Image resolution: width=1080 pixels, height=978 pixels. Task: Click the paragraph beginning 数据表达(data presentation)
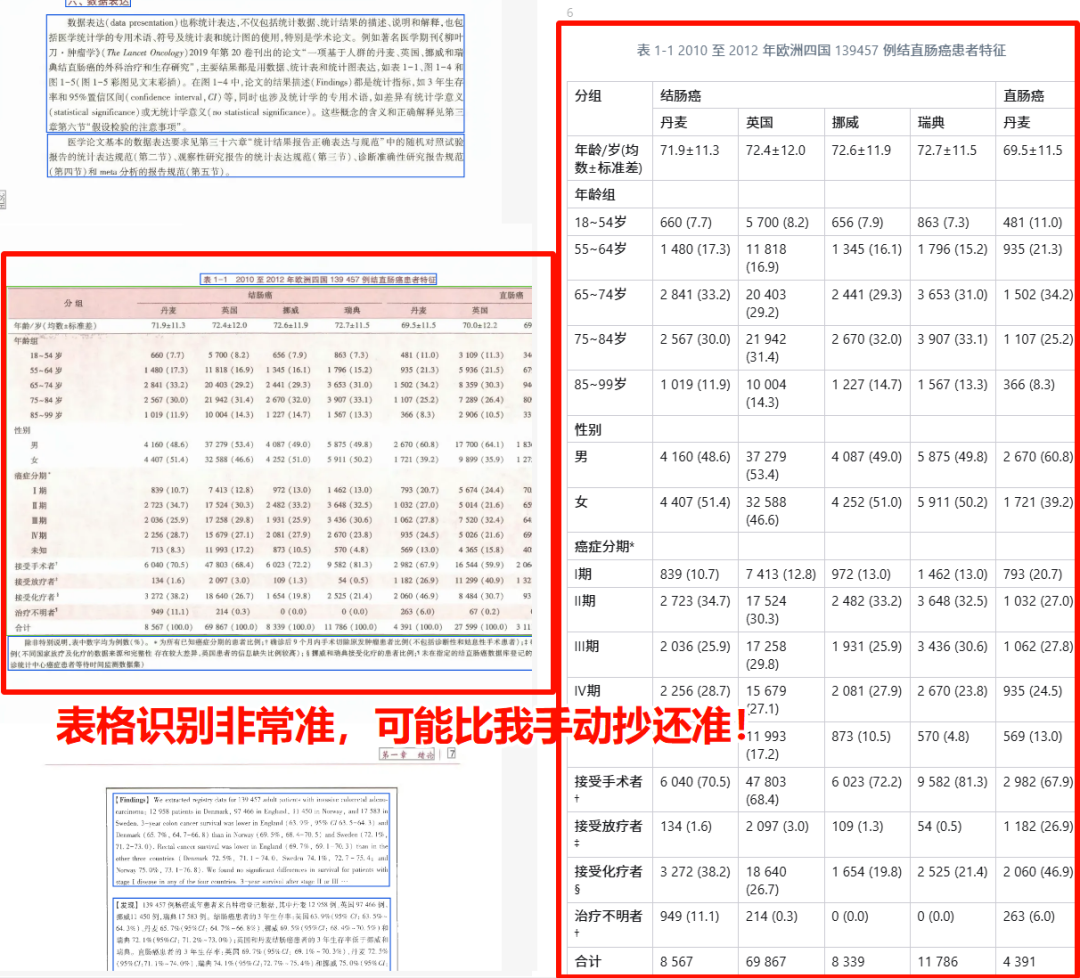point(256,74)
